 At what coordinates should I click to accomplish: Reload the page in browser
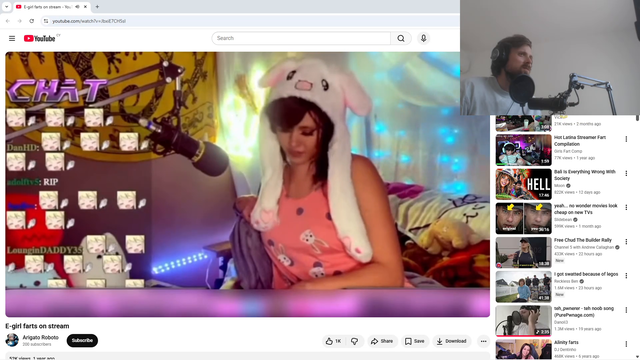tap(31, 21)
